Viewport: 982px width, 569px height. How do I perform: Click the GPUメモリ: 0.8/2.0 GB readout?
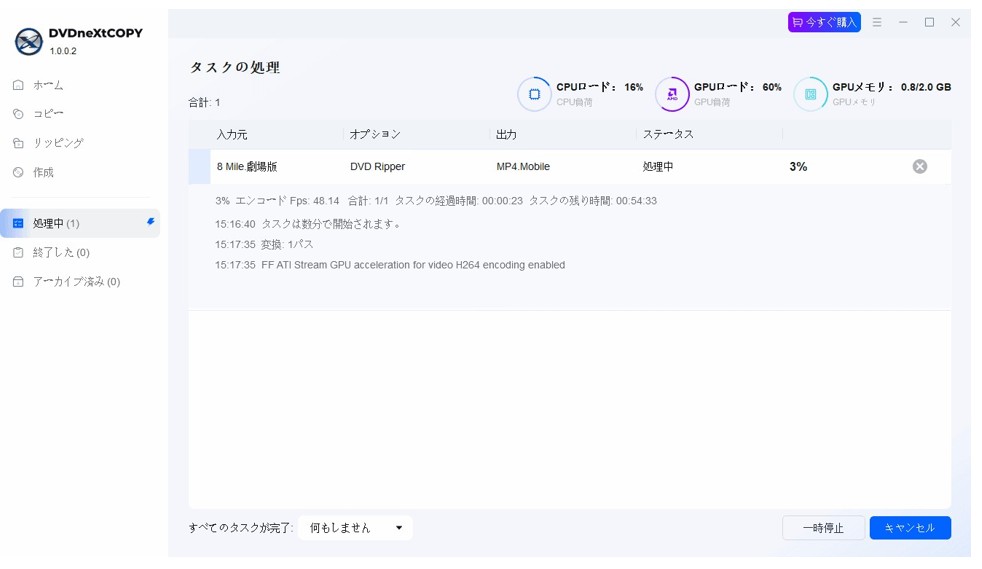[891, 87]
